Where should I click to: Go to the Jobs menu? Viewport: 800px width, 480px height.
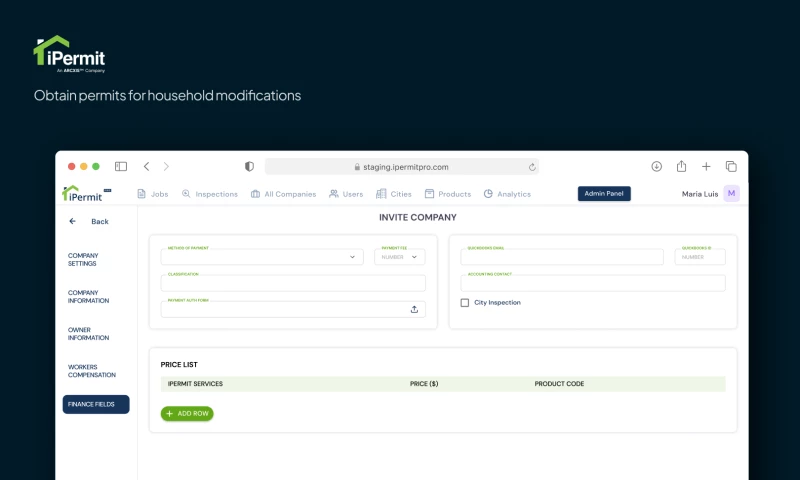click(x=152, y=194)
